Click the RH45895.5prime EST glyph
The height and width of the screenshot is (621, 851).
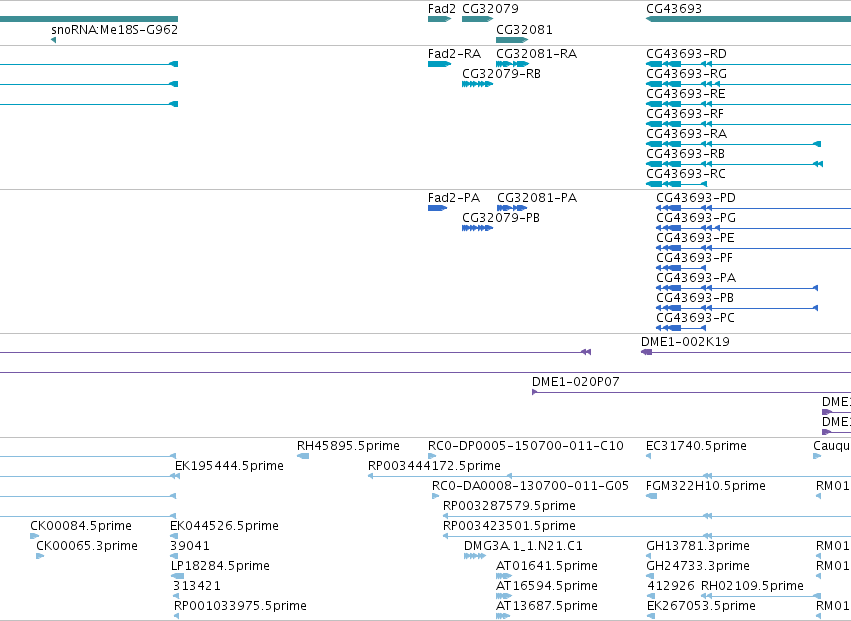(303, 456)
